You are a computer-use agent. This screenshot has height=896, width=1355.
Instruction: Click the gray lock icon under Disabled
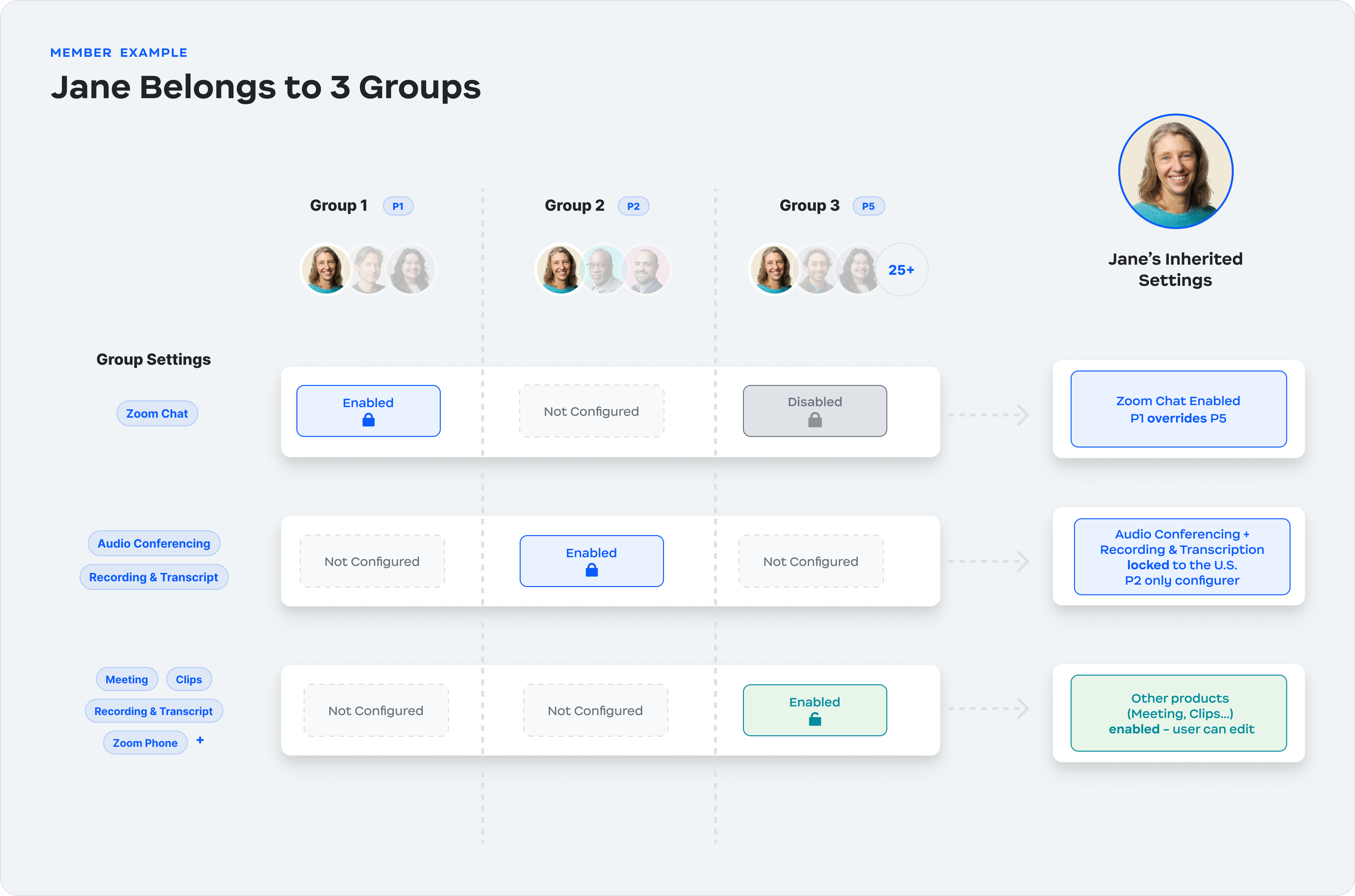(x=815, y=421)
